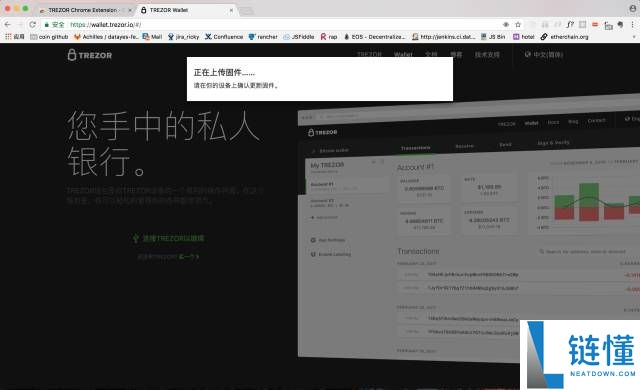Open the JS Bin bookmark
Image resolution: width=640 pixels, height=390 pixels.
pos(493,37)
